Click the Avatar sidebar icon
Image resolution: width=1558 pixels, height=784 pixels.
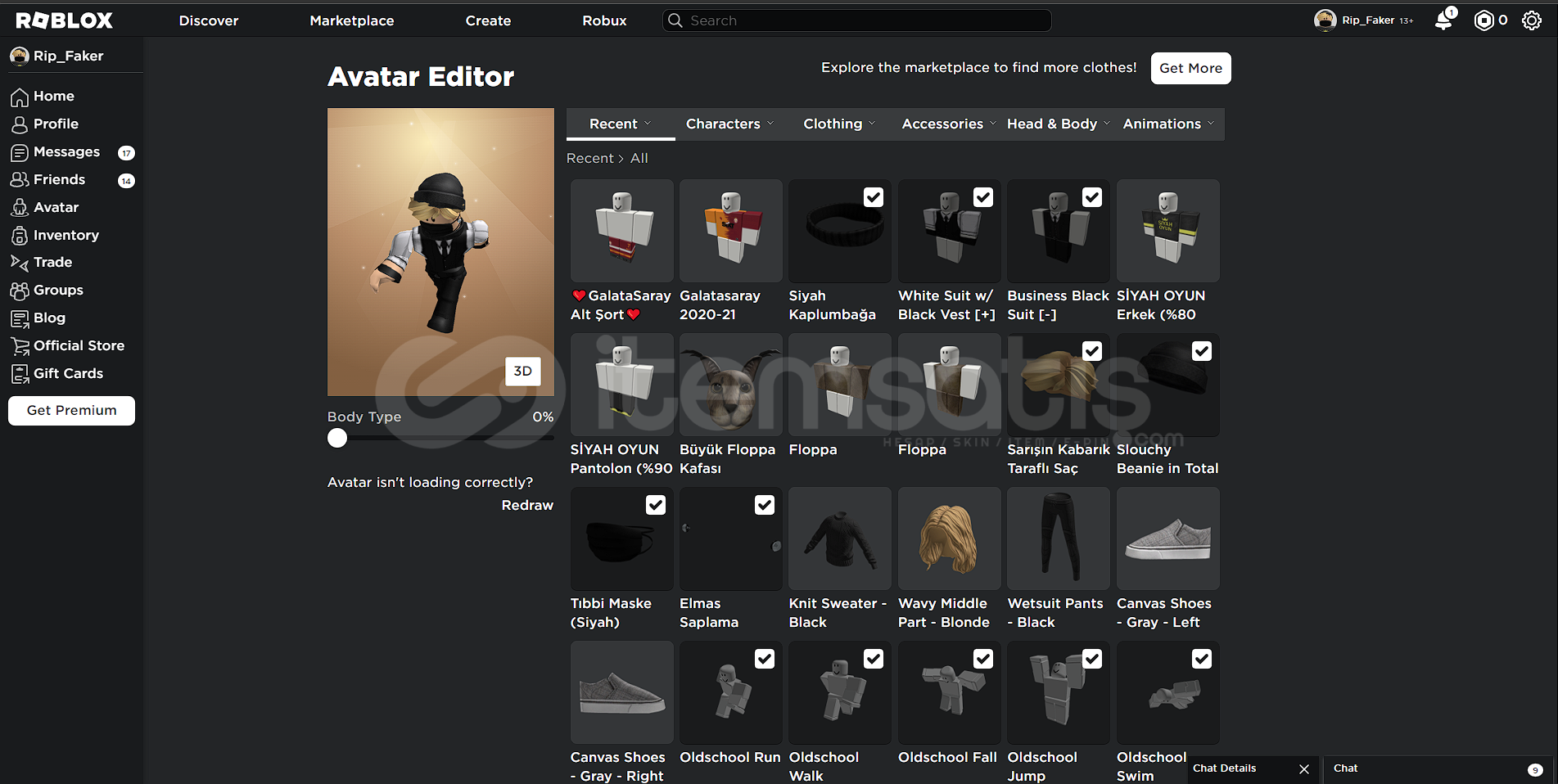point(20,208)
